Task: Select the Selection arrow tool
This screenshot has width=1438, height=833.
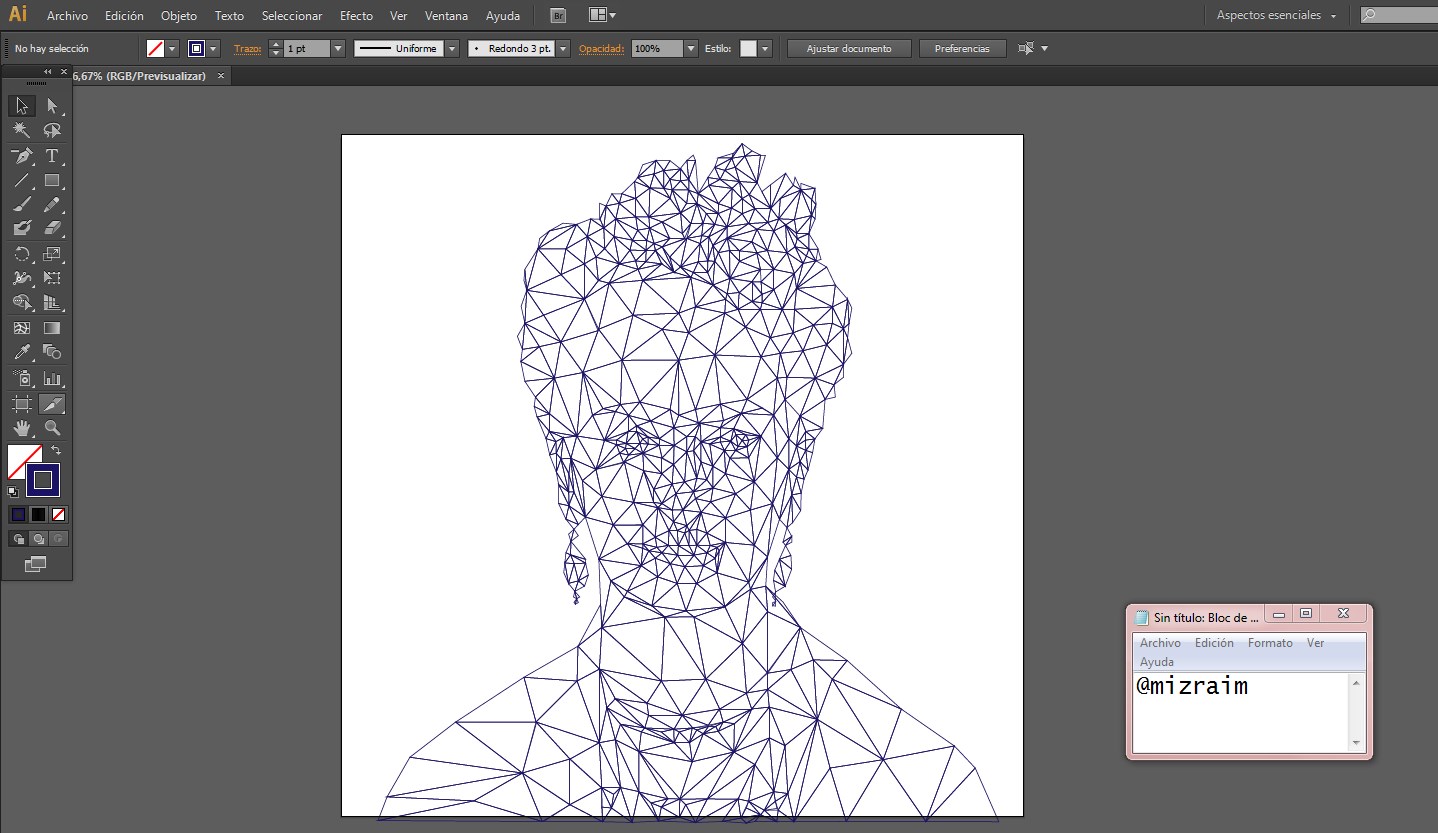Action: click(22, 106)
